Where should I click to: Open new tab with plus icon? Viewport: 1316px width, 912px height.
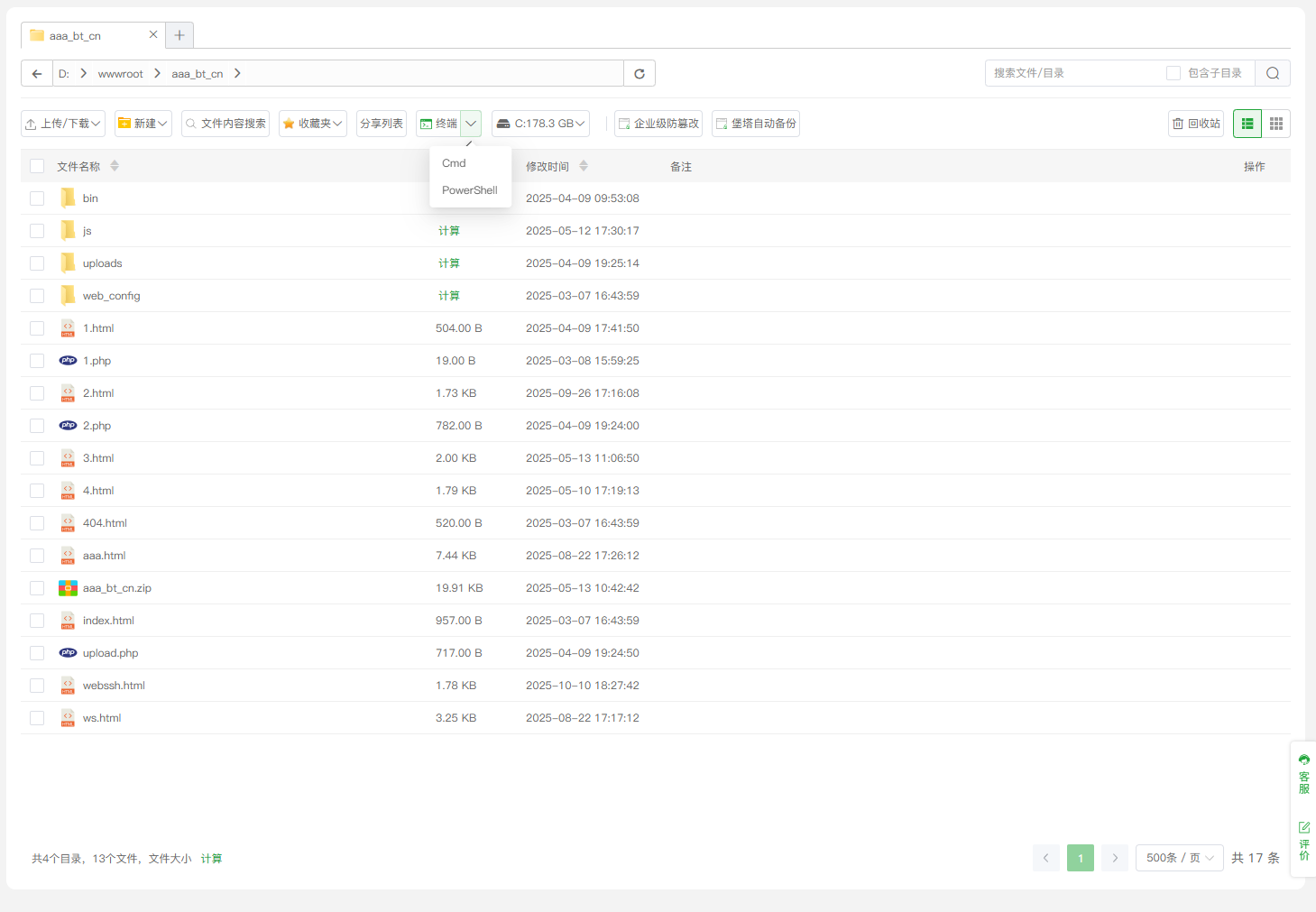tap(179, 35)
